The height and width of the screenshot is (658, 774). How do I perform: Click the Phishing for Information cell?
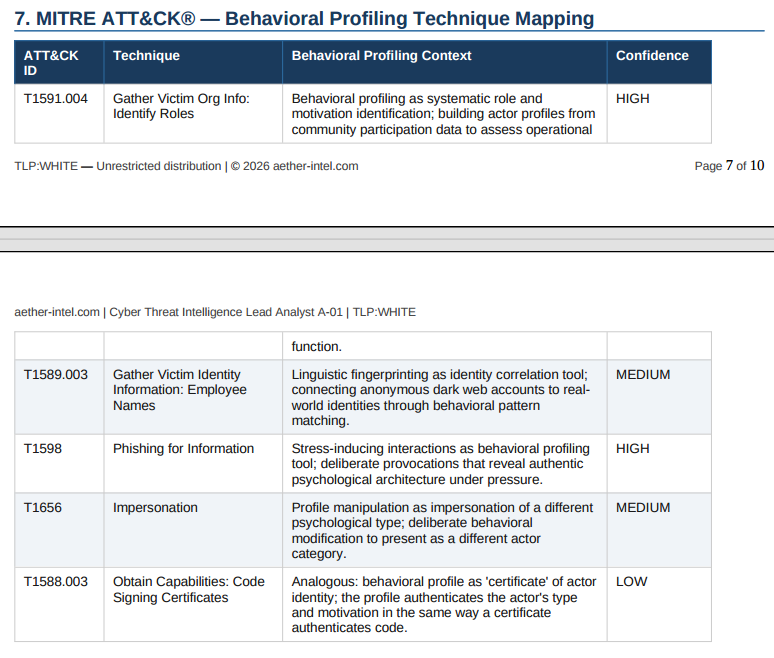click(x=193, y=464)
